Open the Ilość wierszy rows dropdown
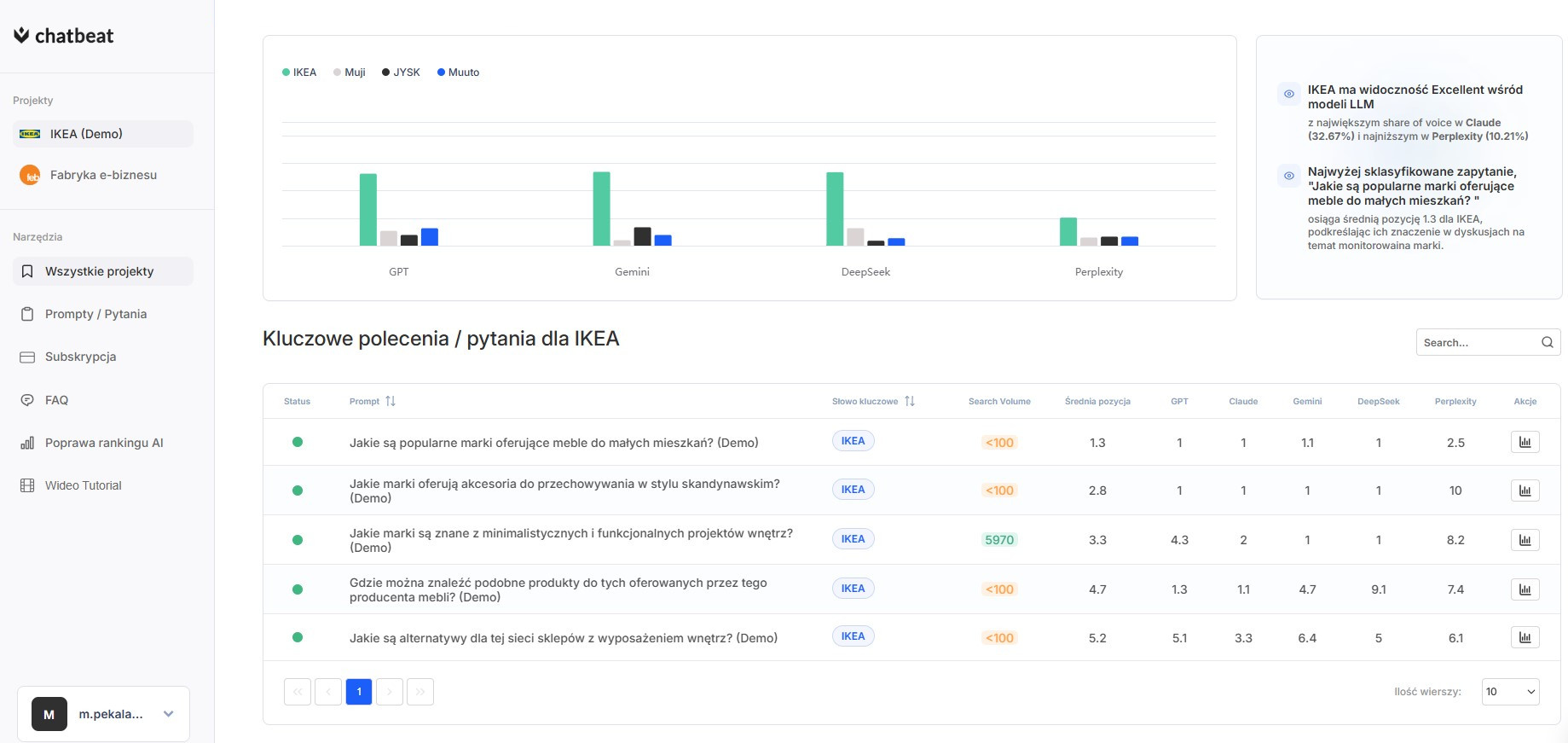The image size is (1568, 743). 1510,692
